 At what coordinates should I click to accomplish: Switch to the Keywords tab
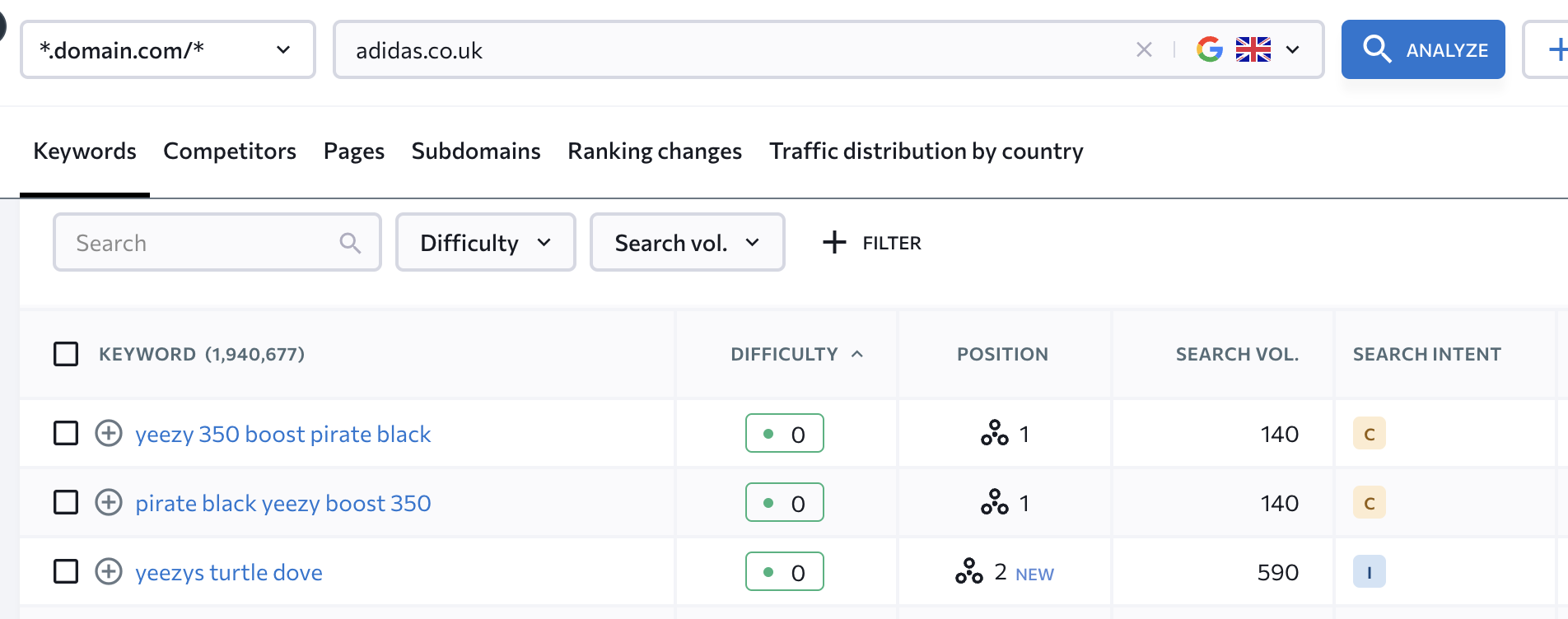pyautogui.click(x=85, y=151)
